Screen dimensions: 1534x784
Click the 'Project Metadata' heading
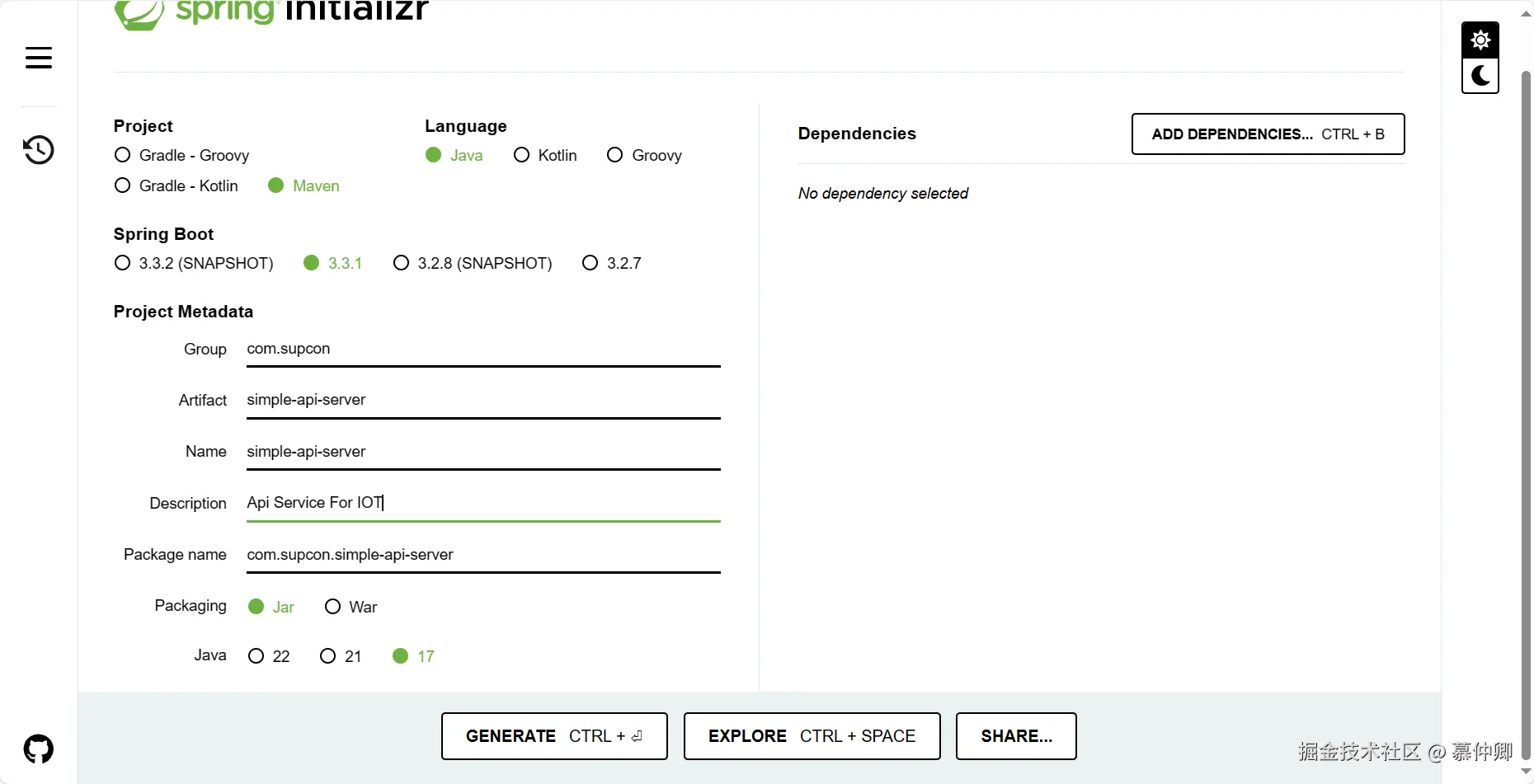point(183,312)
